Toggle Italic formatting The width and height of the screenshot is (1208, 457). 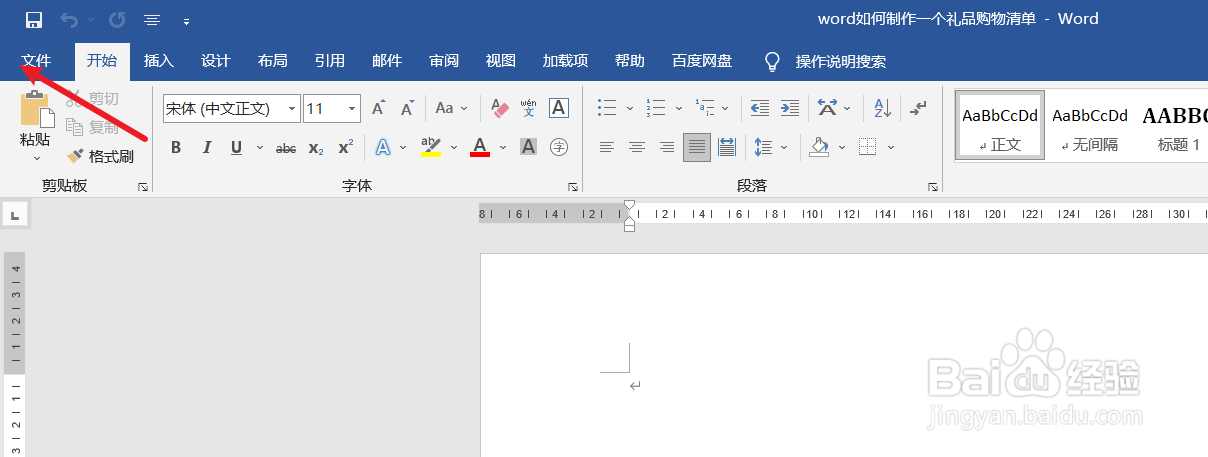207,148
